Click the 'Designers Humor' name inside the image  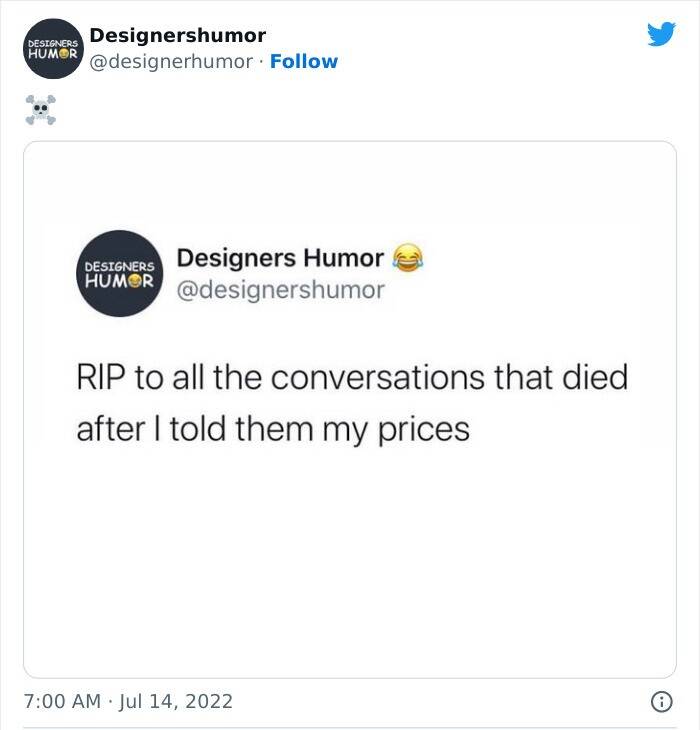click(280, 258)
